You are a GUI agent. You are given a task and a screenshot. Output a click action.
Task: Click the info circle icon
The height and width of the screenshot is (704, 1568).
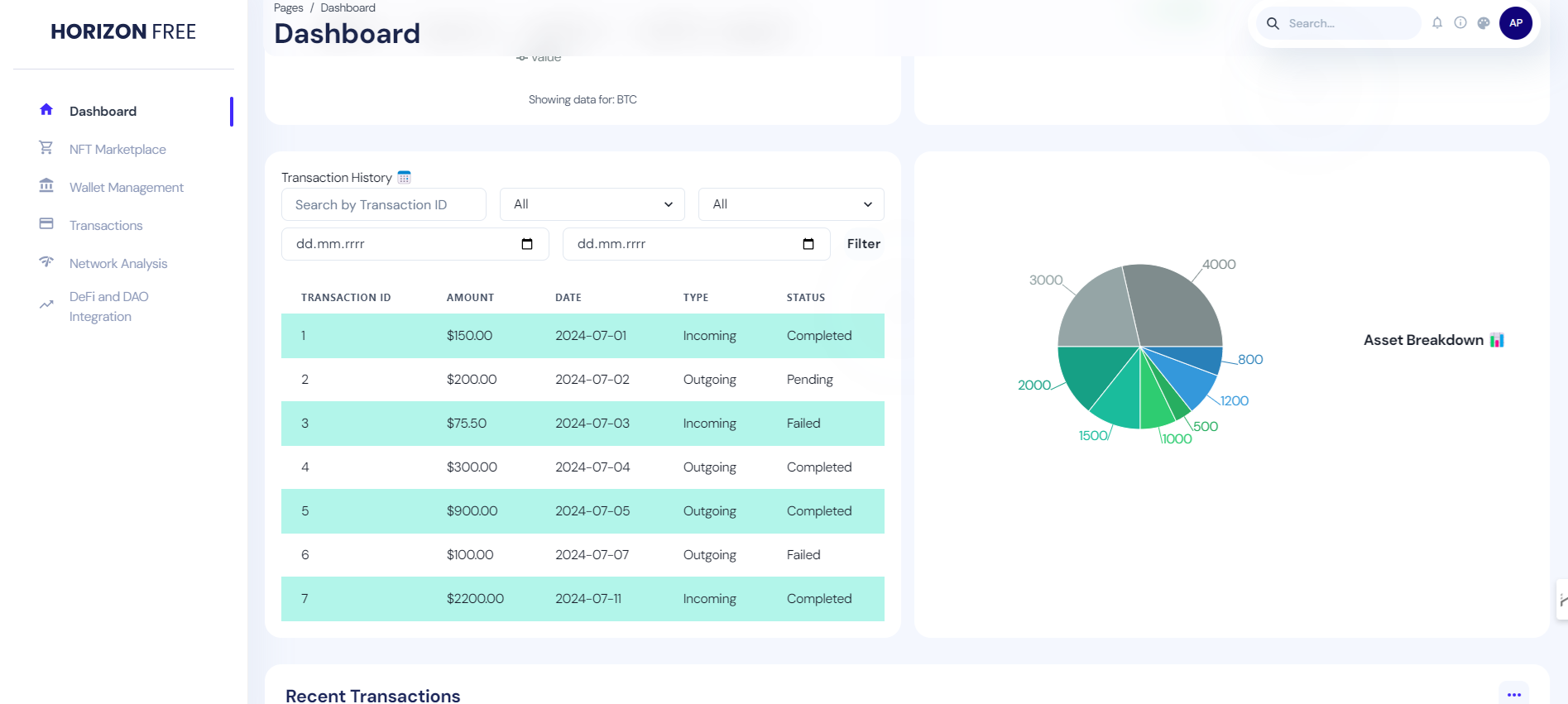point(1460,23)
